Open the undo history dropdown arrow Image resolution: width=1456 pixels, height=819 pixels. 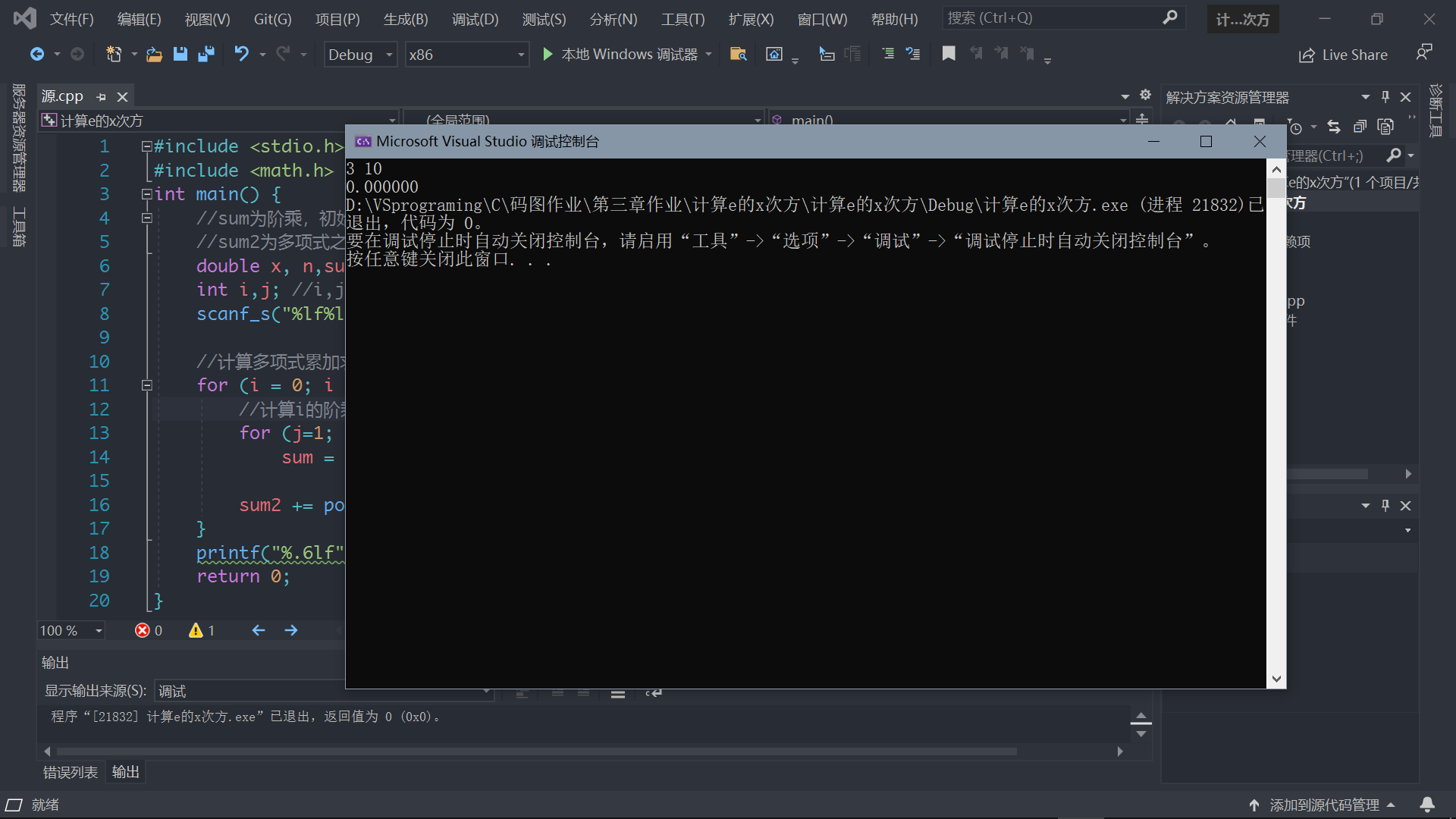262,55
